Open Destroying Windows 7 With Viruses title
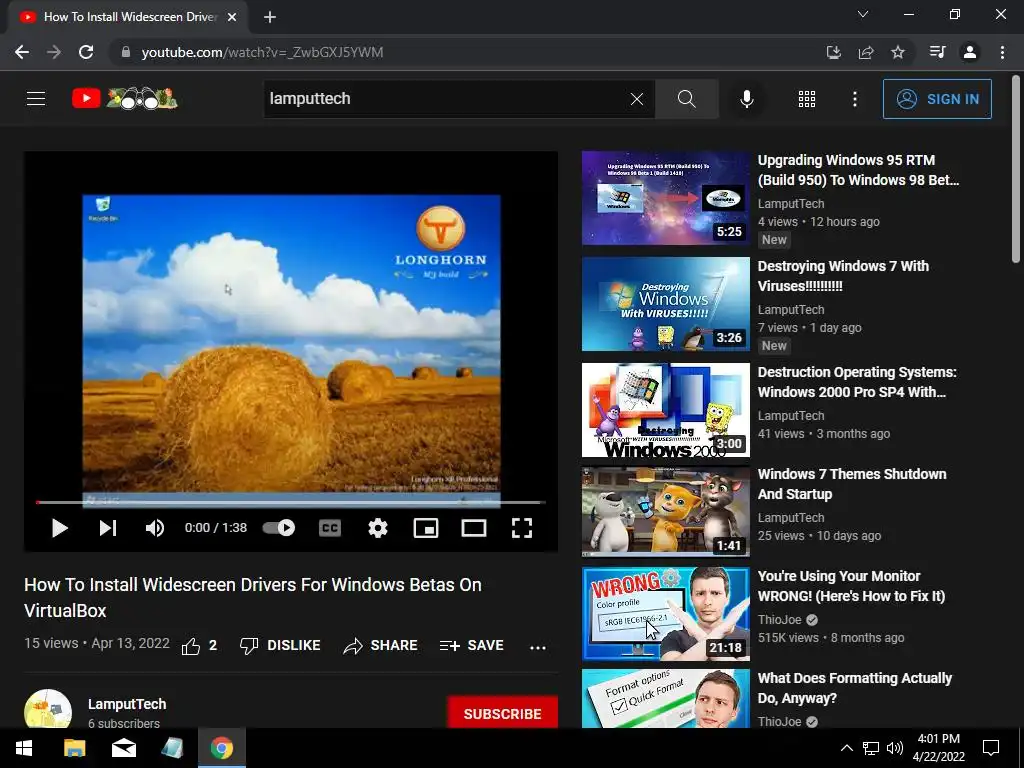 (x=843, y=276)
